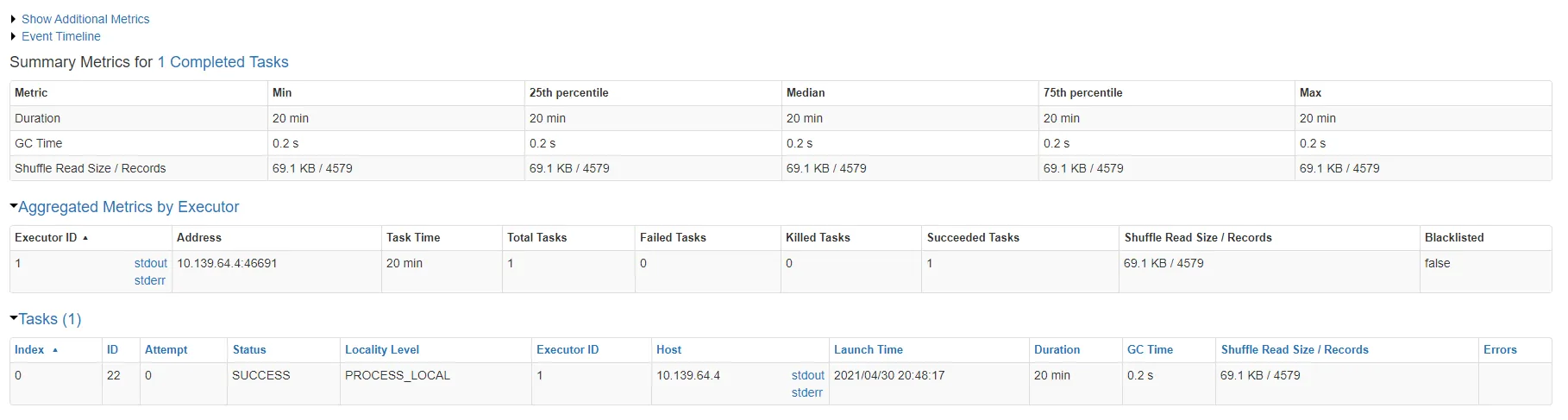Sort tasks by GC Time column

click(x=1150, y=349)
